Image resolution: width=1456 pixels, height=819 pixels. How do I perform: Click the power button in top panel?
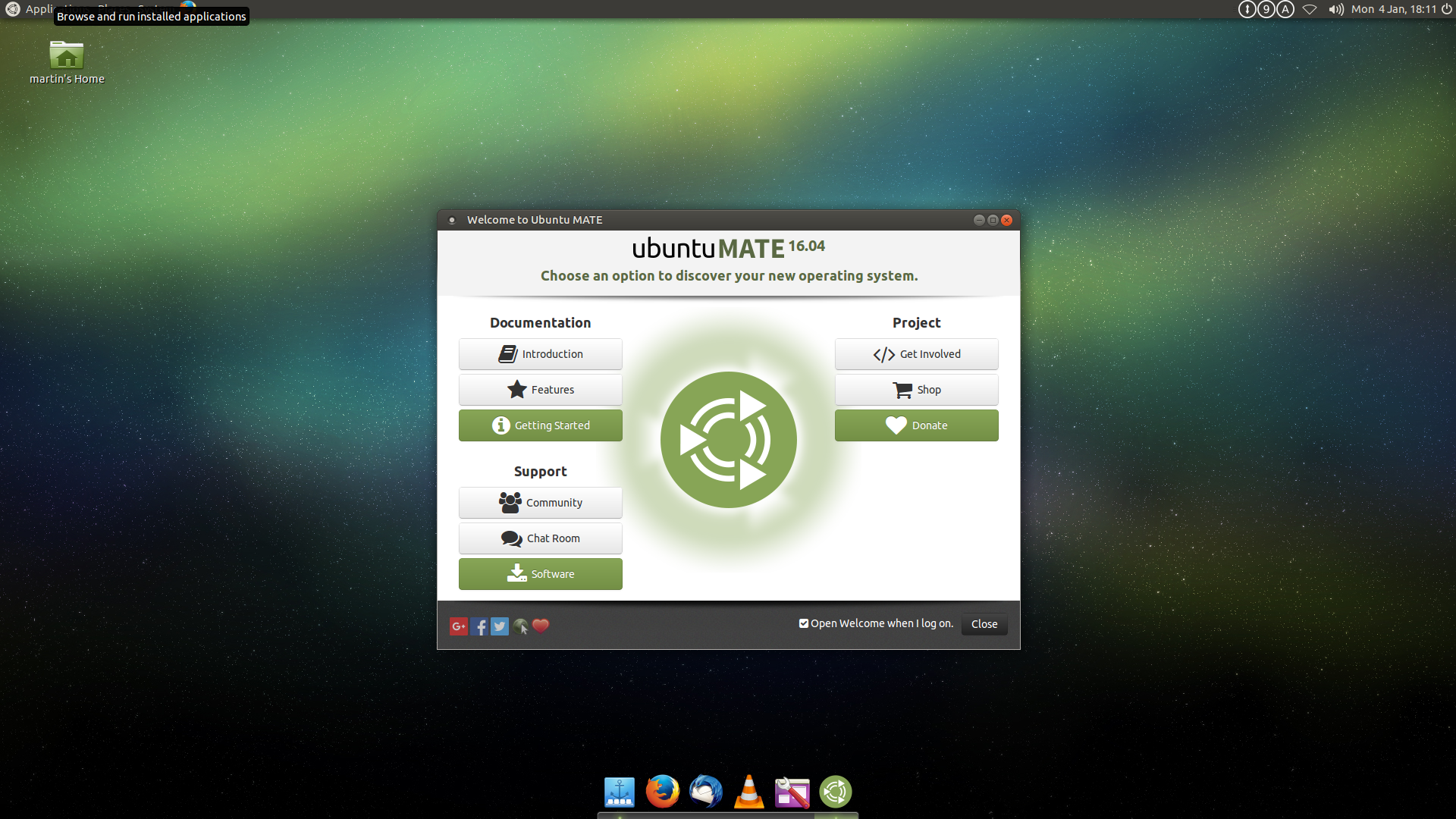pyautogui.click(x=1447, y=9)
